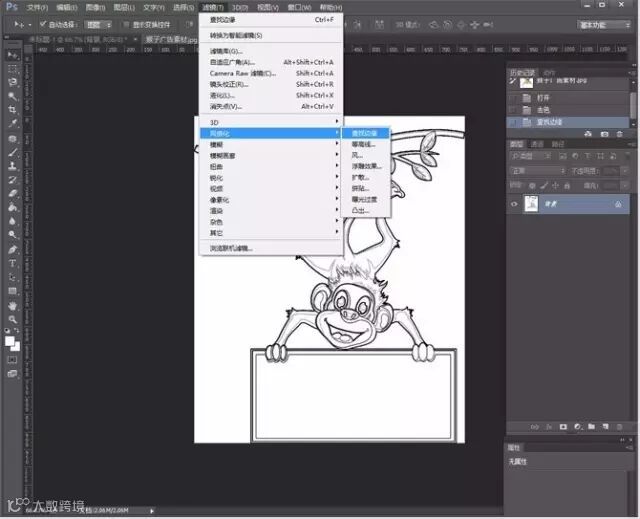Select the Blur tool

(13, 221)
